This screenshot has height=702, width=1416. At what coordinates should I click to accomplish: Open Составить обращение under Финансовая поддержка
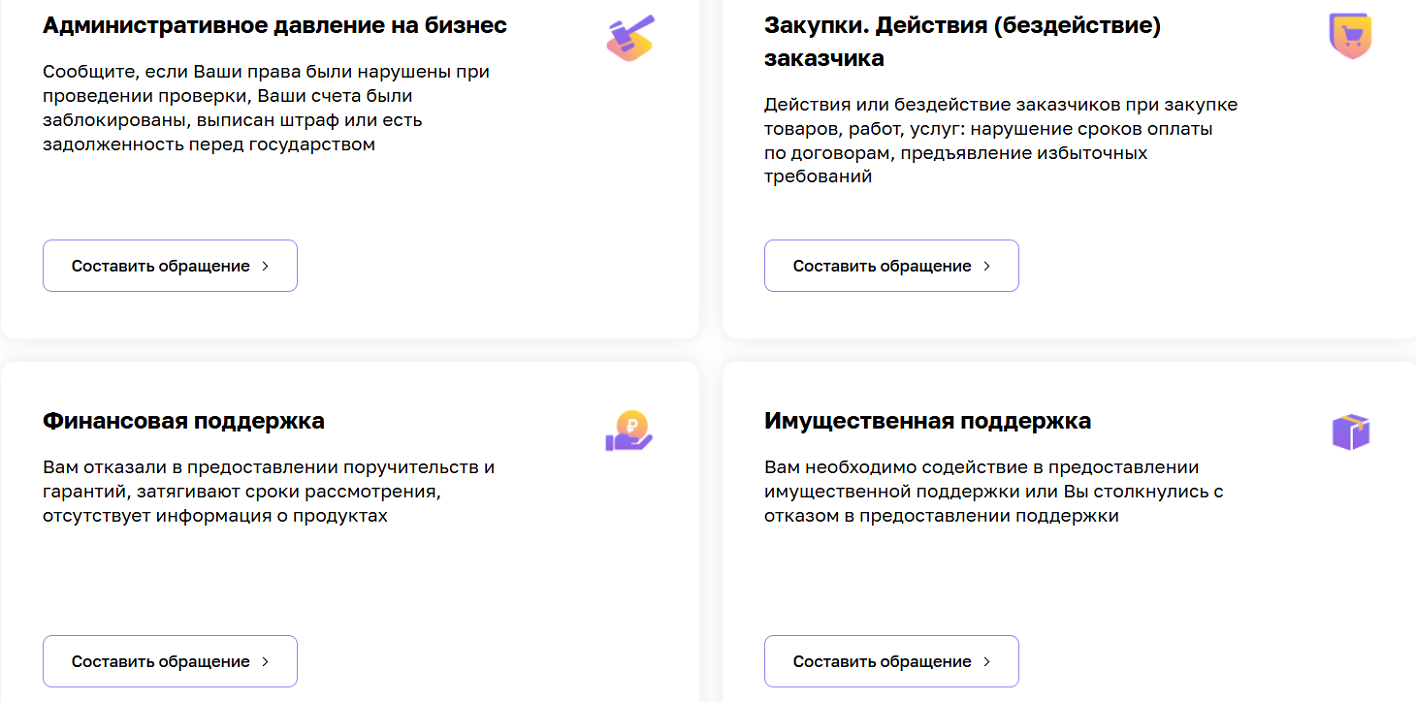tap(170, 661)
